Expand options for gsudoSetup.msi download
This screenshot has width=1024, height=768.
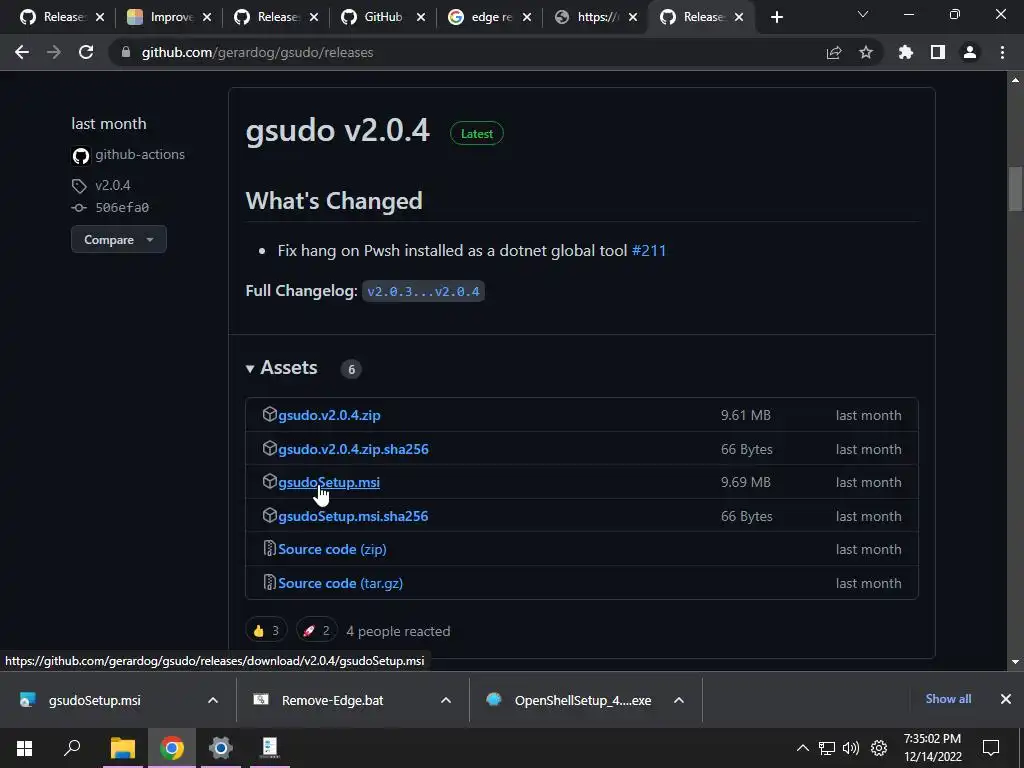coord(213,701)
